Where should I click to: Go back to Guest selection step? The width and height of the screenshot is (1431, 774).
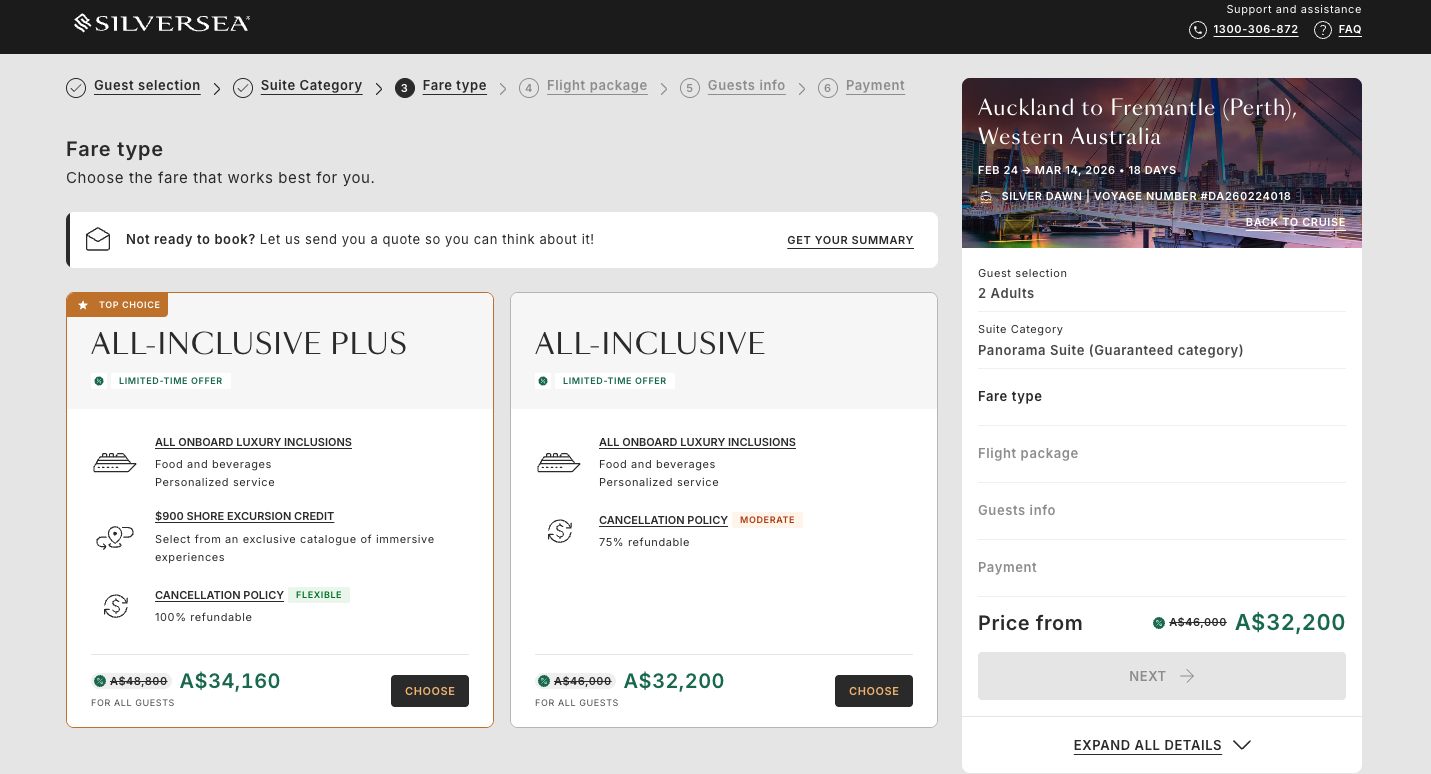[147, 86]
